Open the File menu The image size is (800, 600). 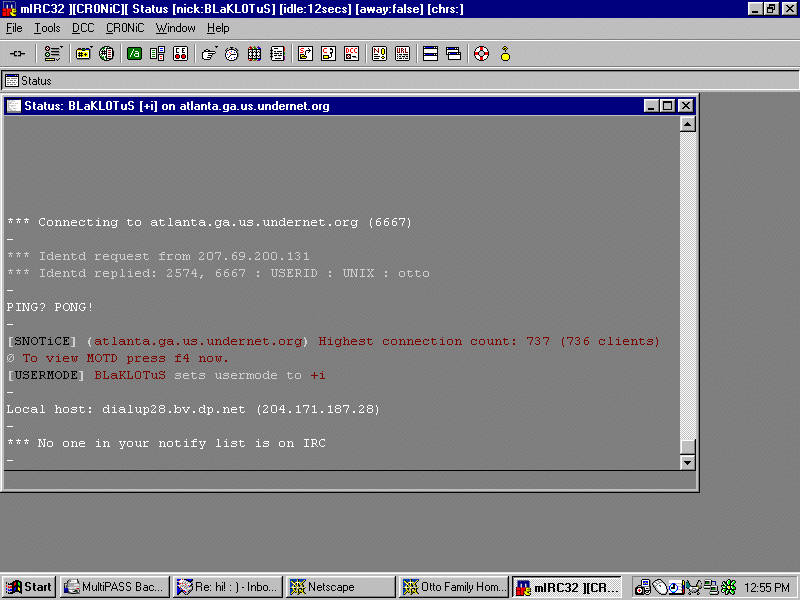pyautogui.click(x=14, y=28)
